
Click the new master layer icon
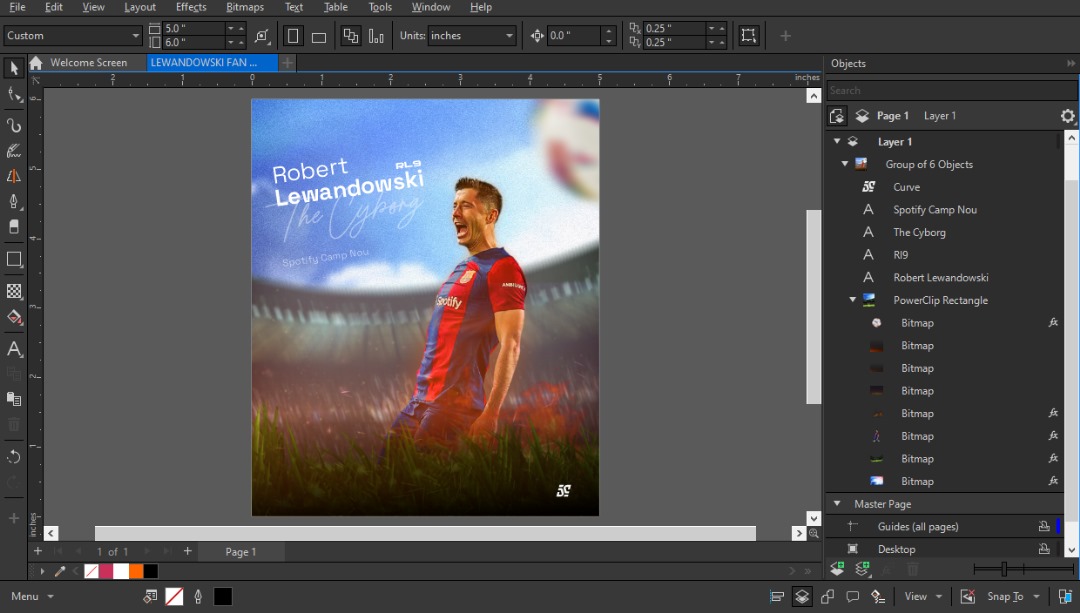(862, 569)
